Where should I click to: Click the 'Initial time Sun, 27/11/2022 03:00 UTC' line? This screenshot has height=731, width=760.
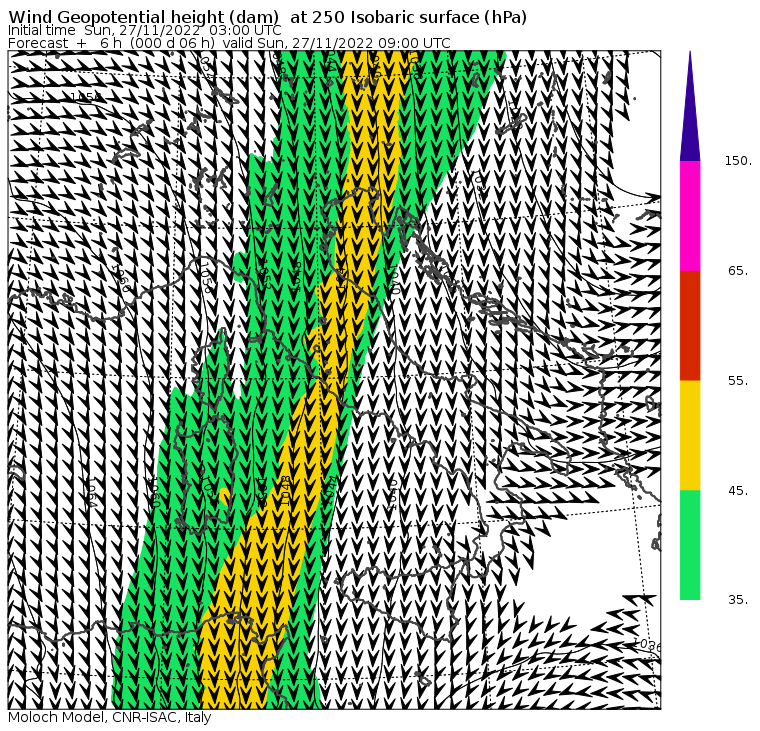(144, 30)
